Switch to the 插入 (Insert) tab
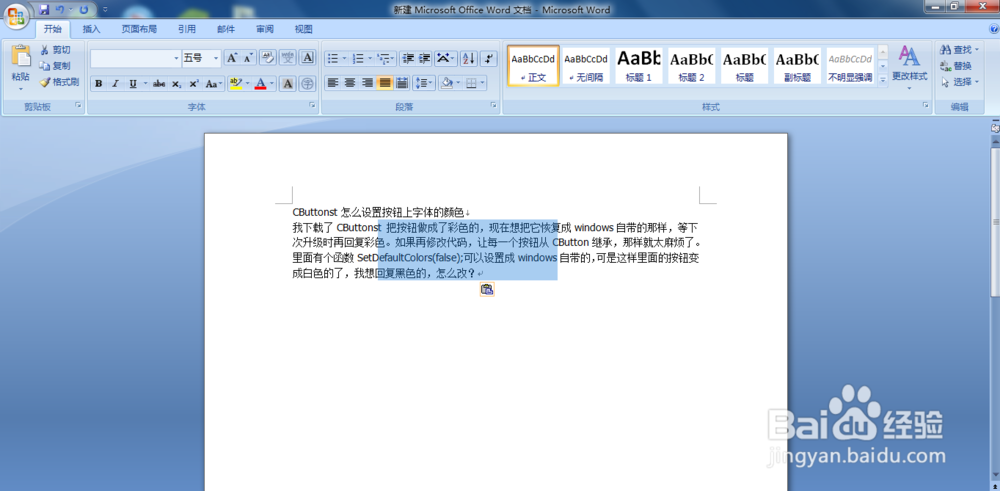 (91, 29)
